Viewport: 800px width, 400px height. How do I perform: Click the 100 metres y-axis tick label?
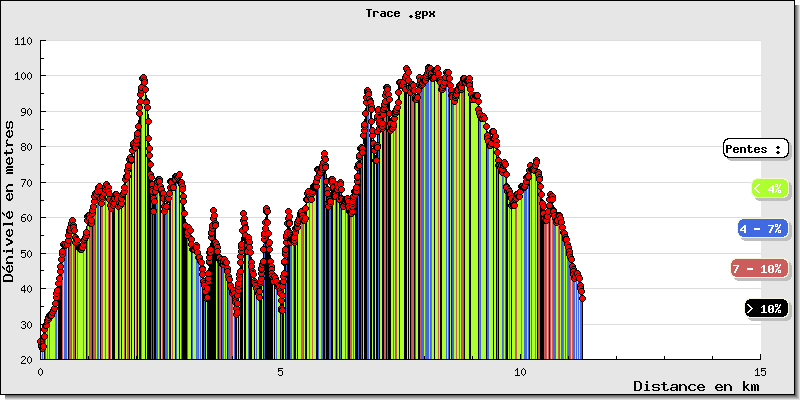tap(23, 76)
